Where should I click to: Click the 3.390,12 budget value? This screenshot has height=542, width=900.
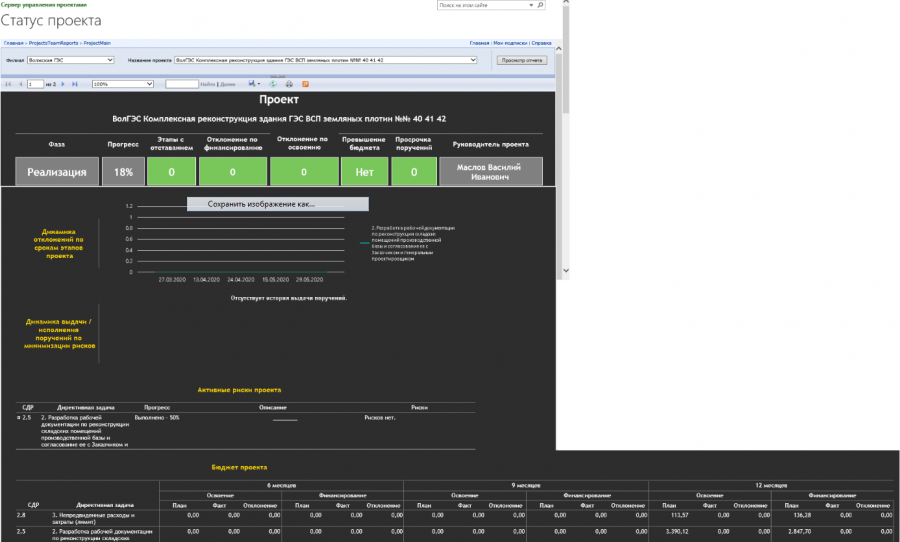(676, 531)
